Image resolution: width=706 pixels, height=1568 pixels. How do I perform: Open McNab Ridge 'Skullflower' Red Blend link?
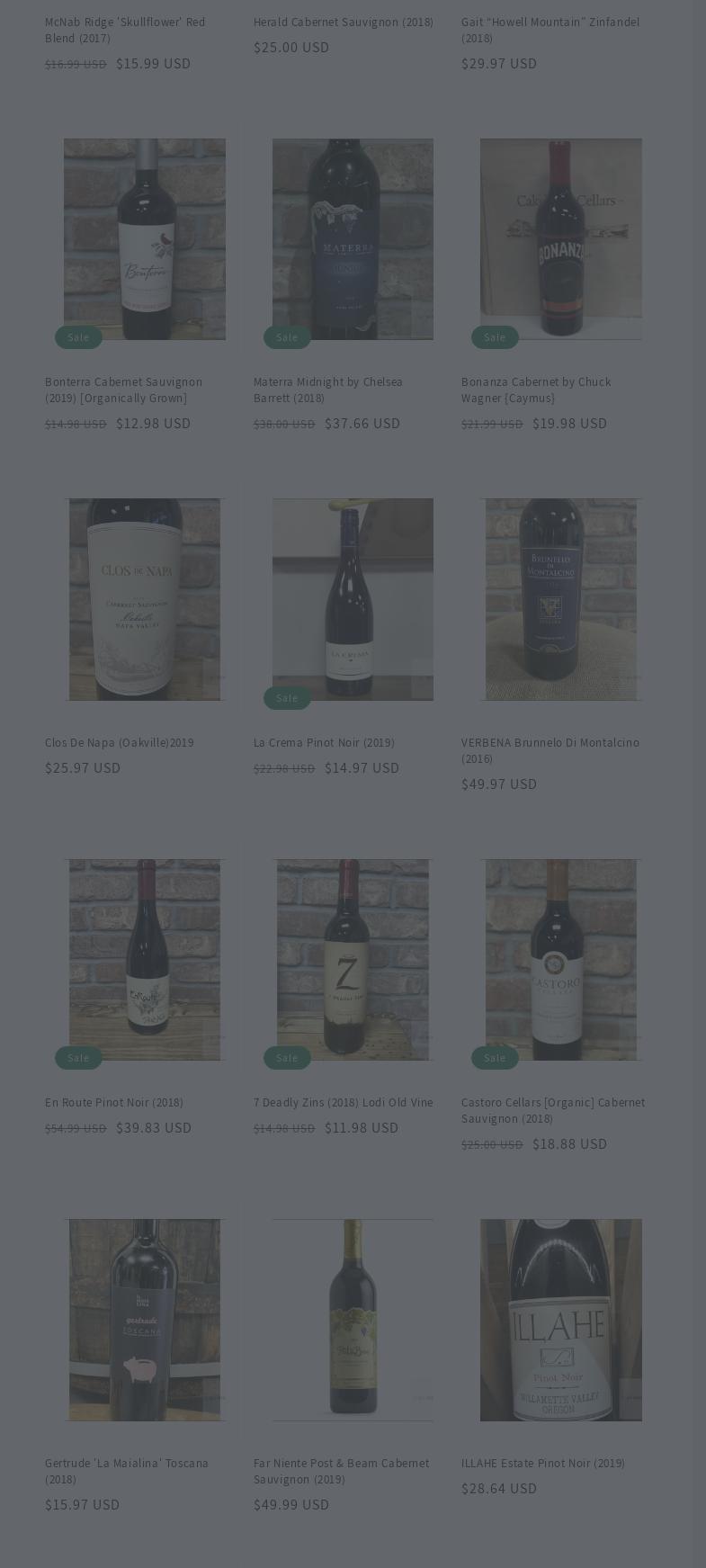pos(125,30)
